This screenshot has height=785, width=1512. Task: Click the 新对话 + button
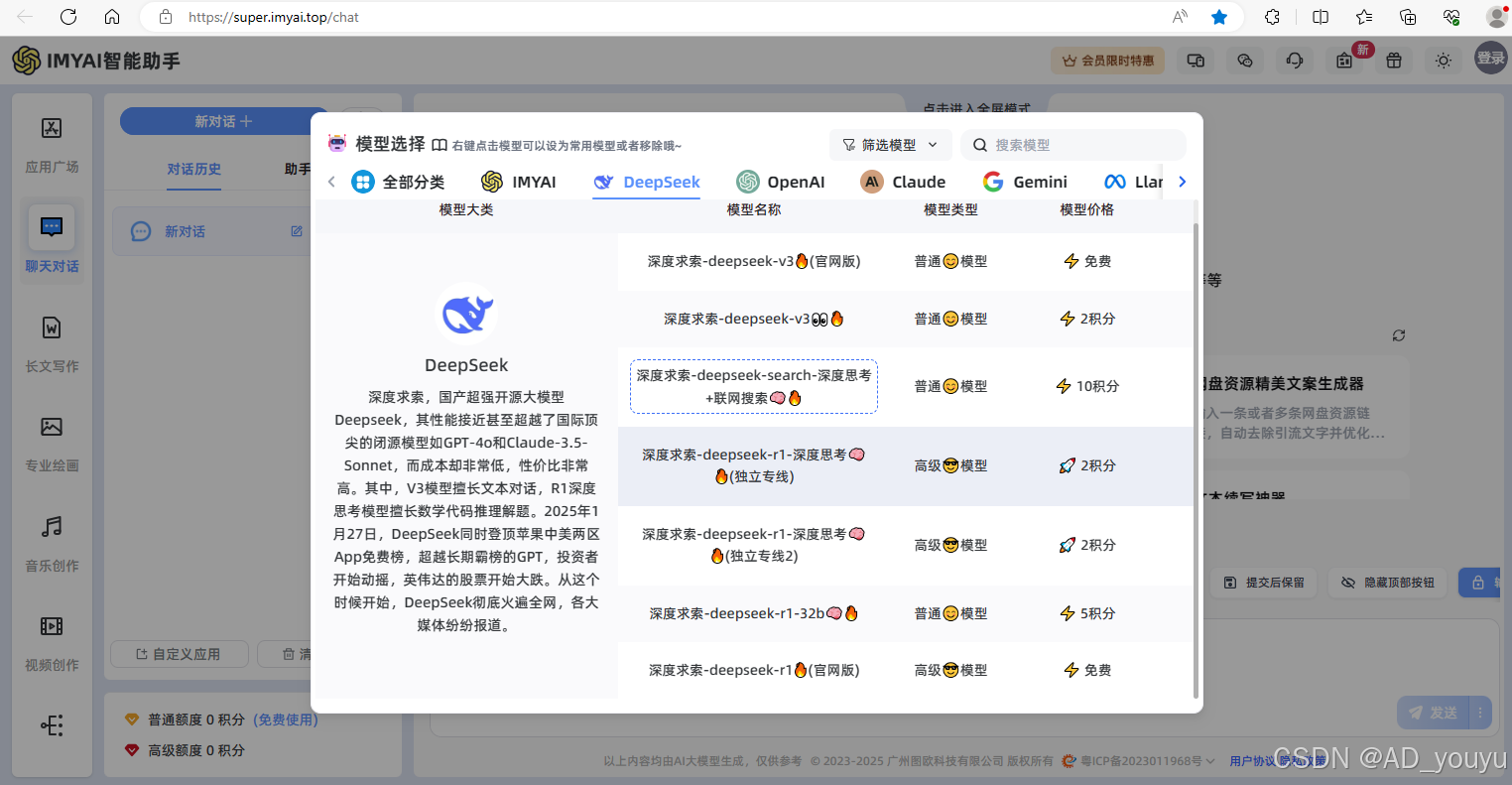(224, 121)
